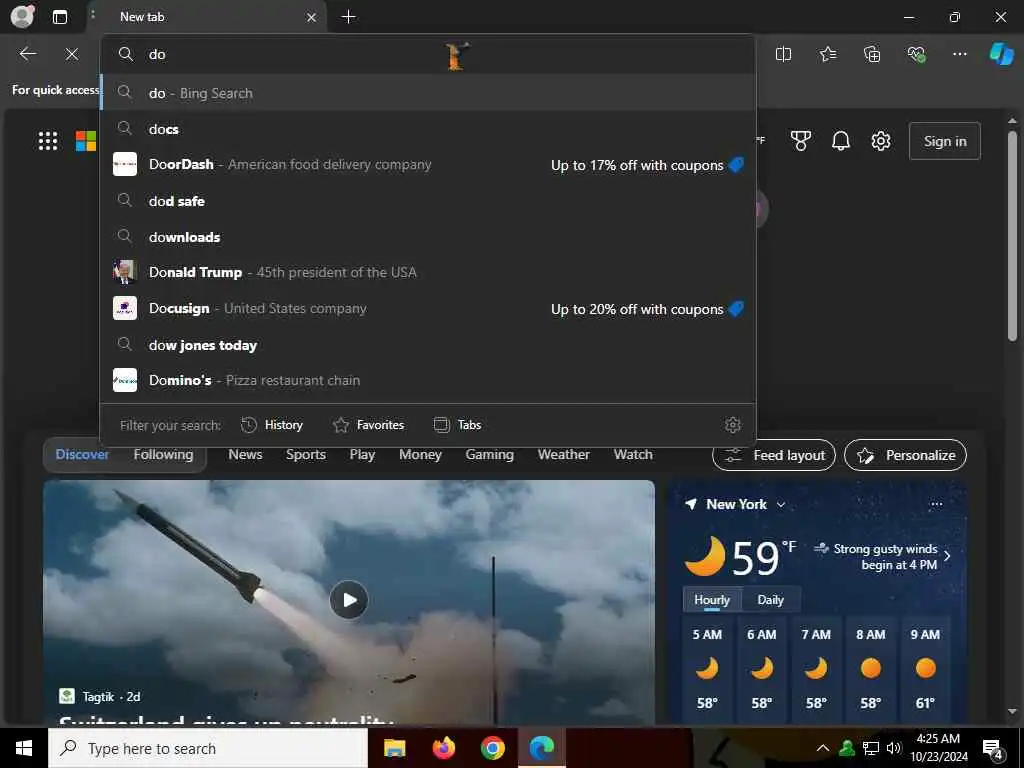Click the Microsoft logo
1024x768 pixels.
pos(86,140)
